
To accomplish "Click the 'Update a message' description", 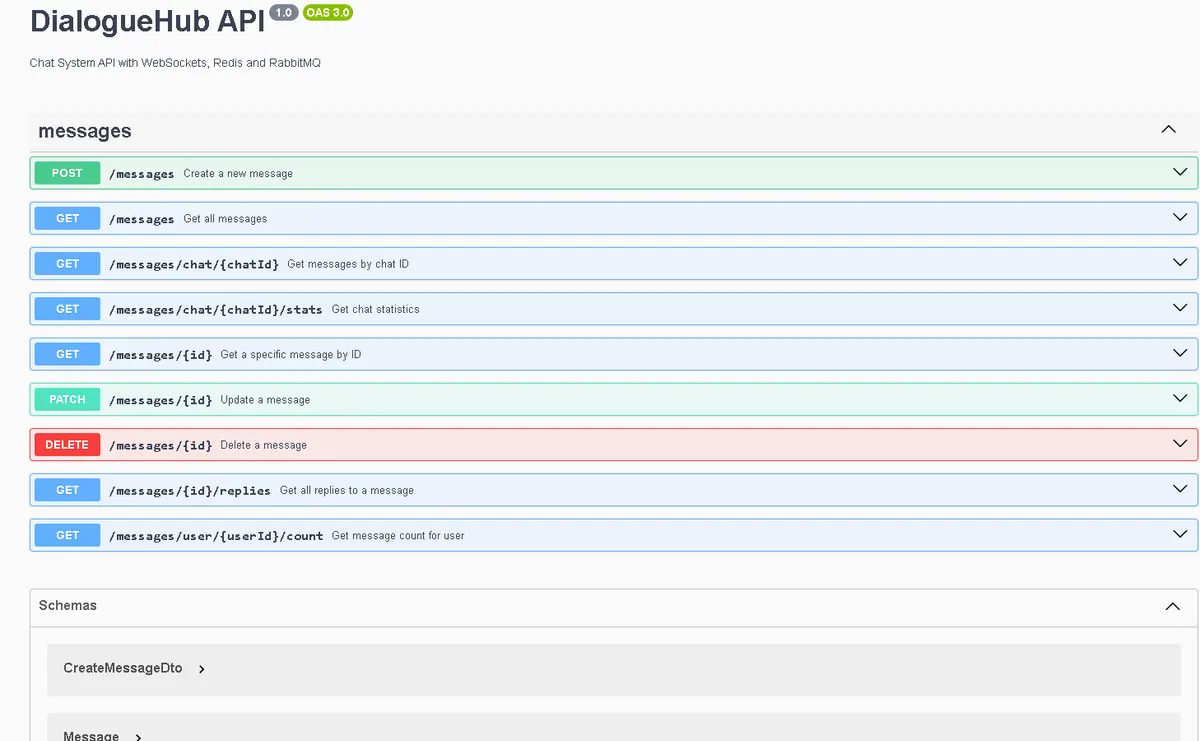I will click(x=265, y=400).
